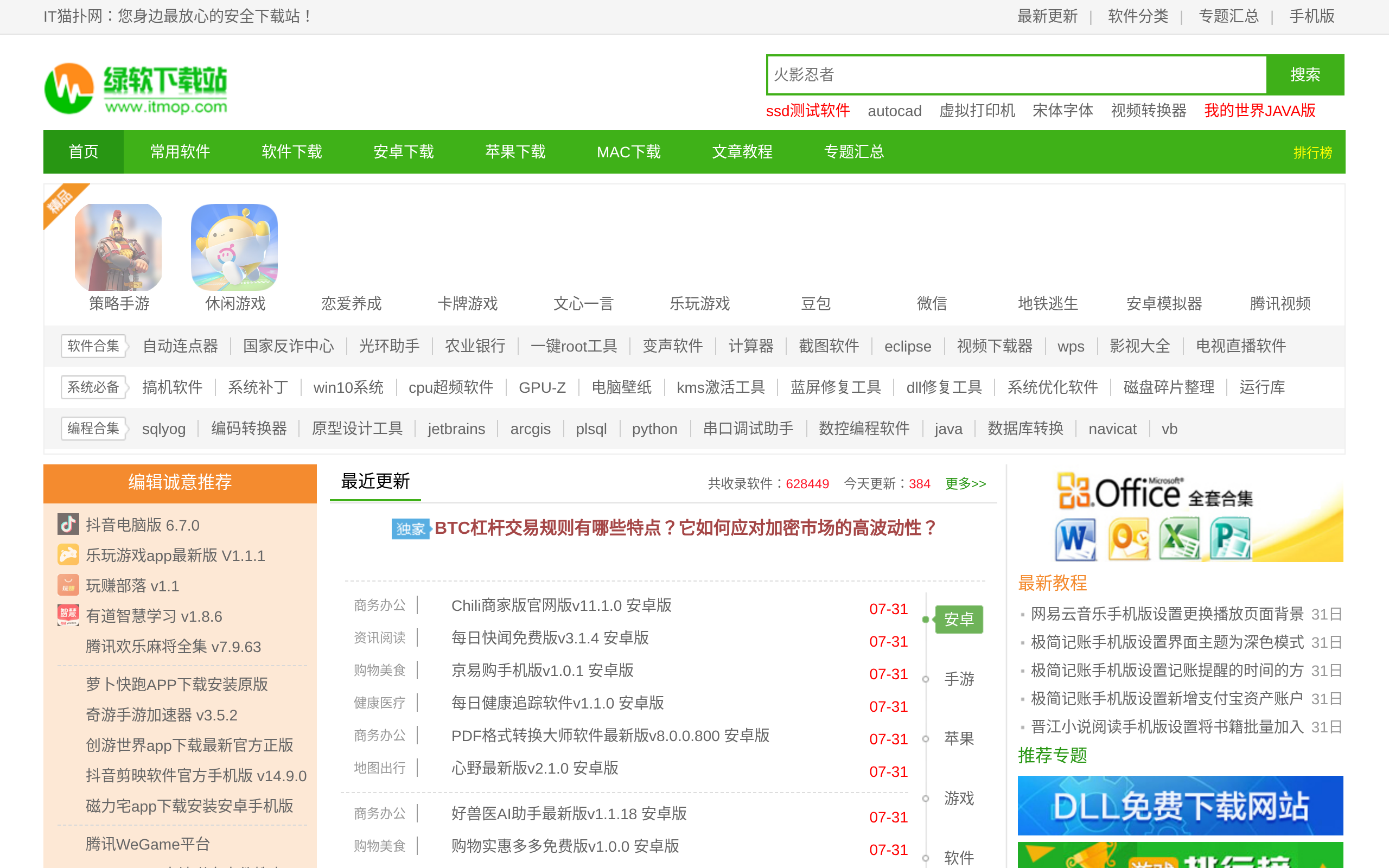The image size is (1389, 868).
Task: Open 晋江小说阅读手机版 tutorial link
Action: 1168,727
